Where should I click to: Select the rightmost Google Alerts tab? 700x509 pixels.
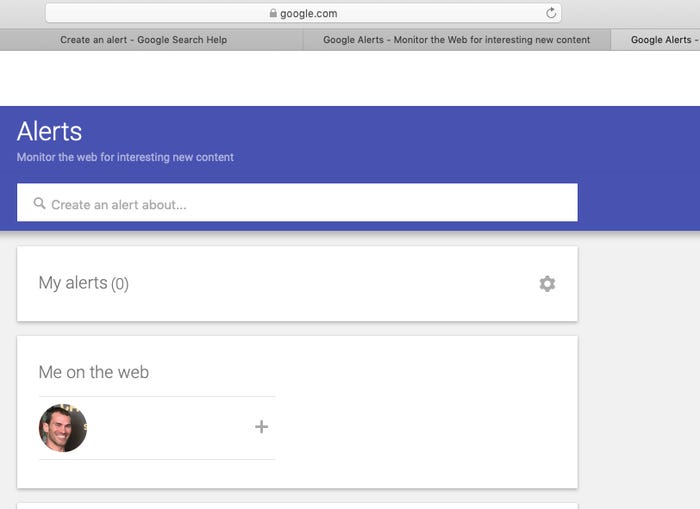(655, 40)
